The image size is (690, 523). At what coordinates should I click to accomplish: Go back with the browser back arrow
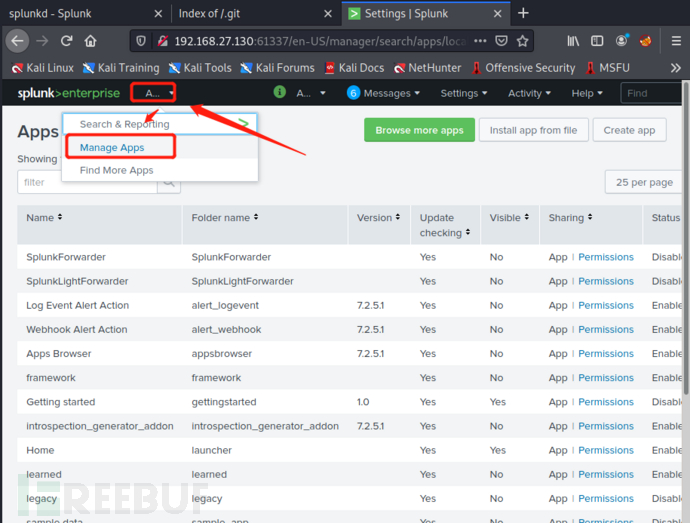click(18, 41)
